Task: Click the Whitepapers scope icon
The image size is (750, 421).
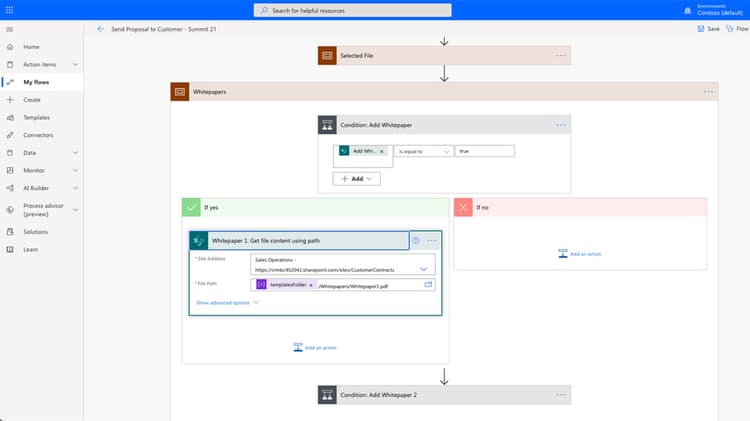Action: (180, 92)
